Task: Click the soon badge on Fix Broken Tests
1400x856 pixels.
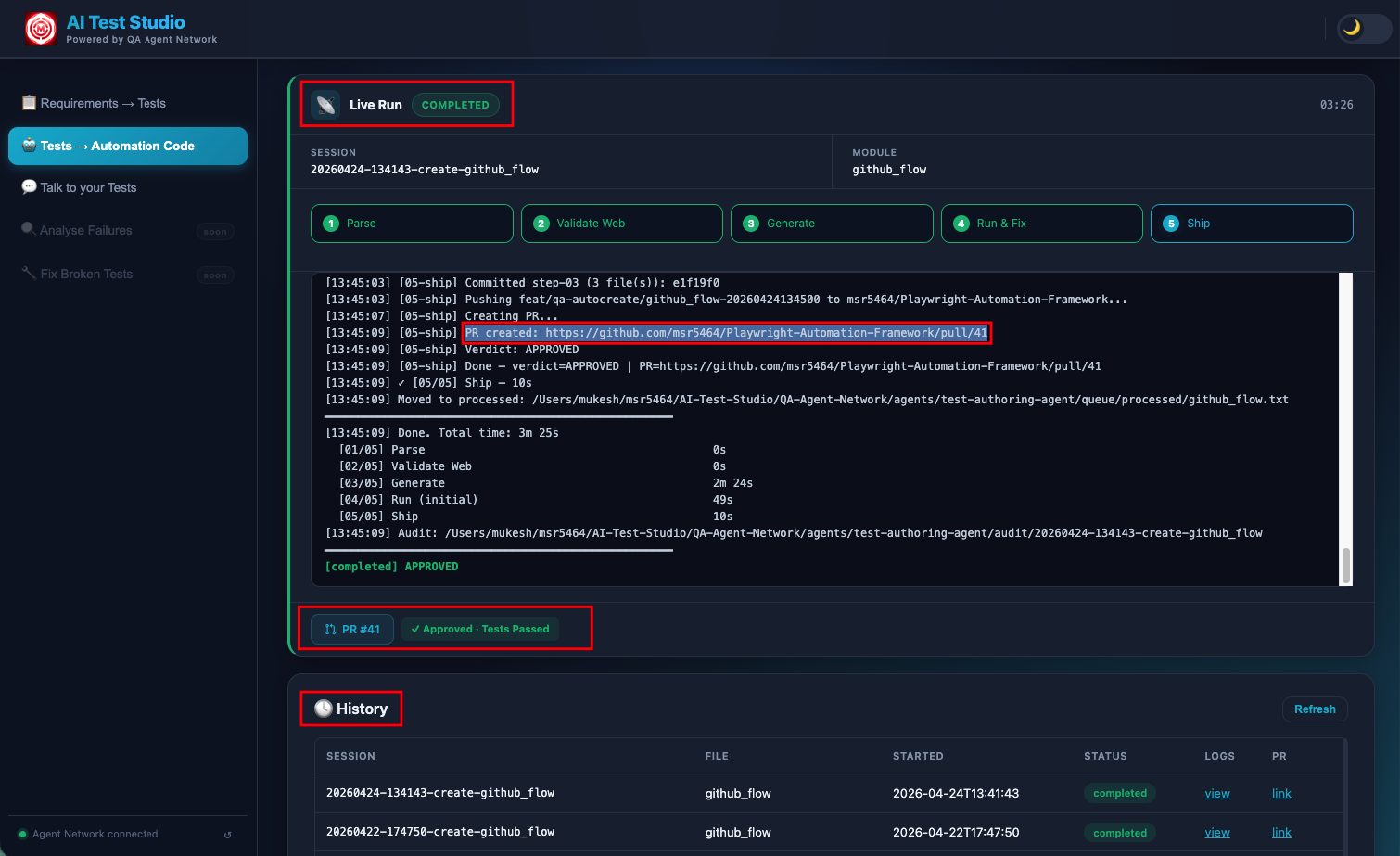Action: pyautogui.click(x=215, y=275)
